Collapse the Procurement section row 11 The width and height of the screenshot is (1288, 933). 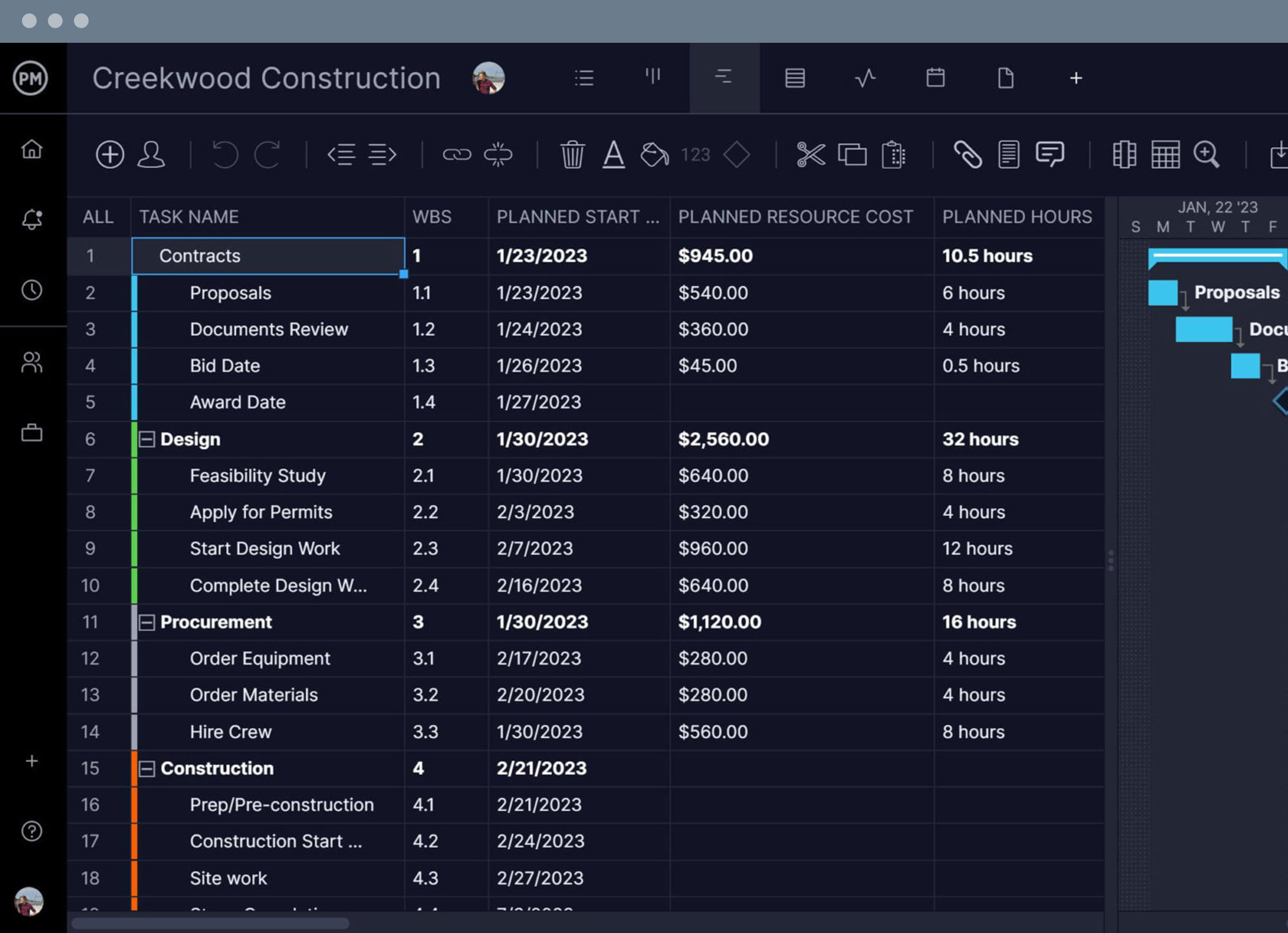click(148, 622)
